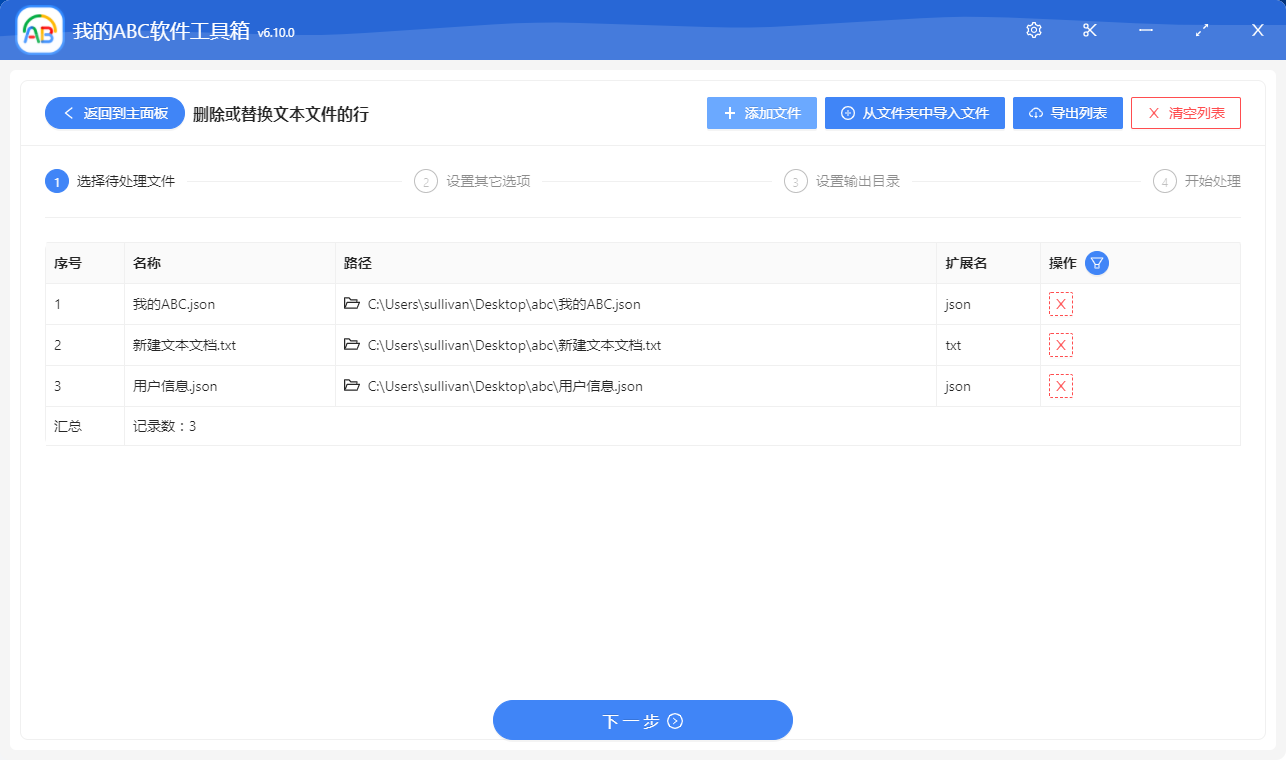Screen dimensions: 1286x760
Task: Proceed by clicking 下一步
Action: 642,719
